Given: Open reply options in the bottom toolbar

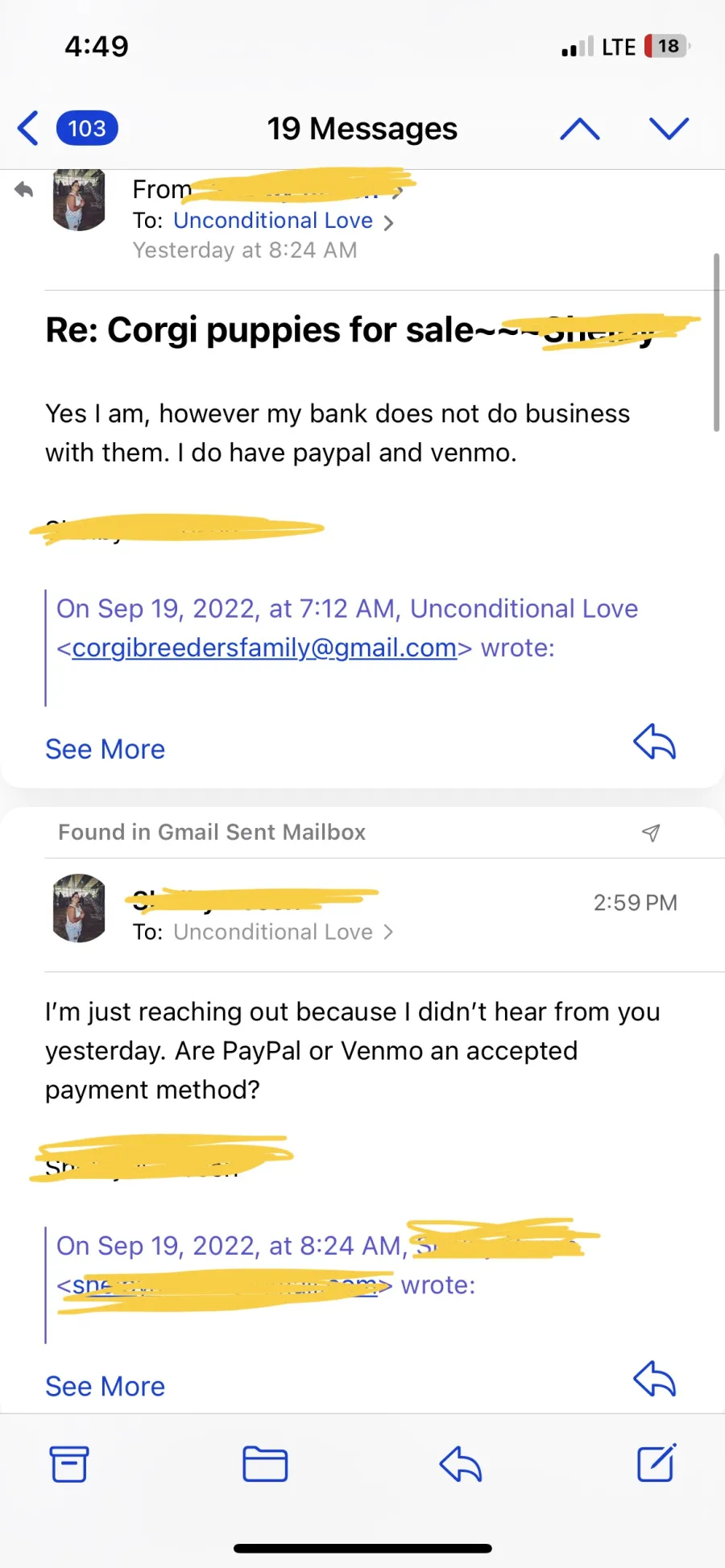Looking at the screenshot, I should coord(461,1464).
